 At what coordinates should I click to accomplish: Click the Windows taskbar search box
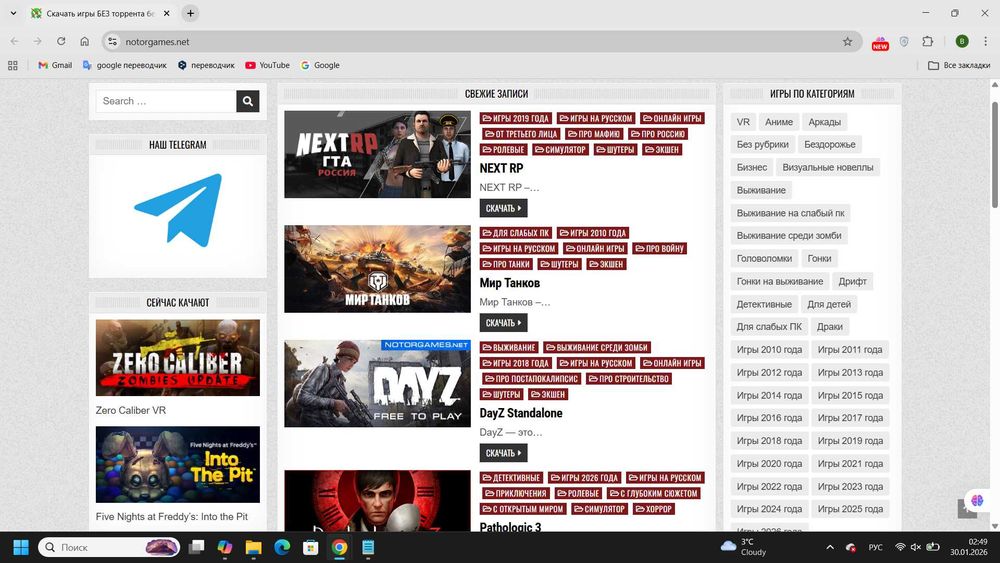click(109, 547)
